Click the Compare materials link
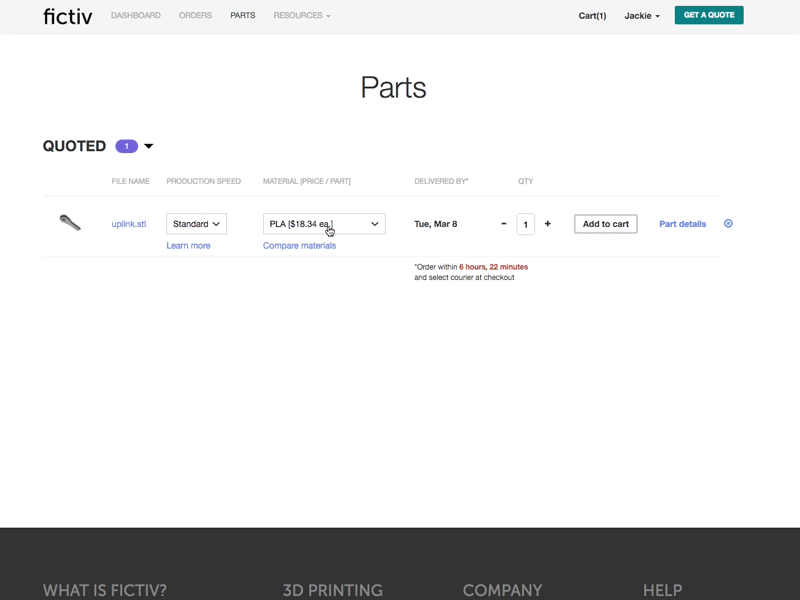 point(302,245)
